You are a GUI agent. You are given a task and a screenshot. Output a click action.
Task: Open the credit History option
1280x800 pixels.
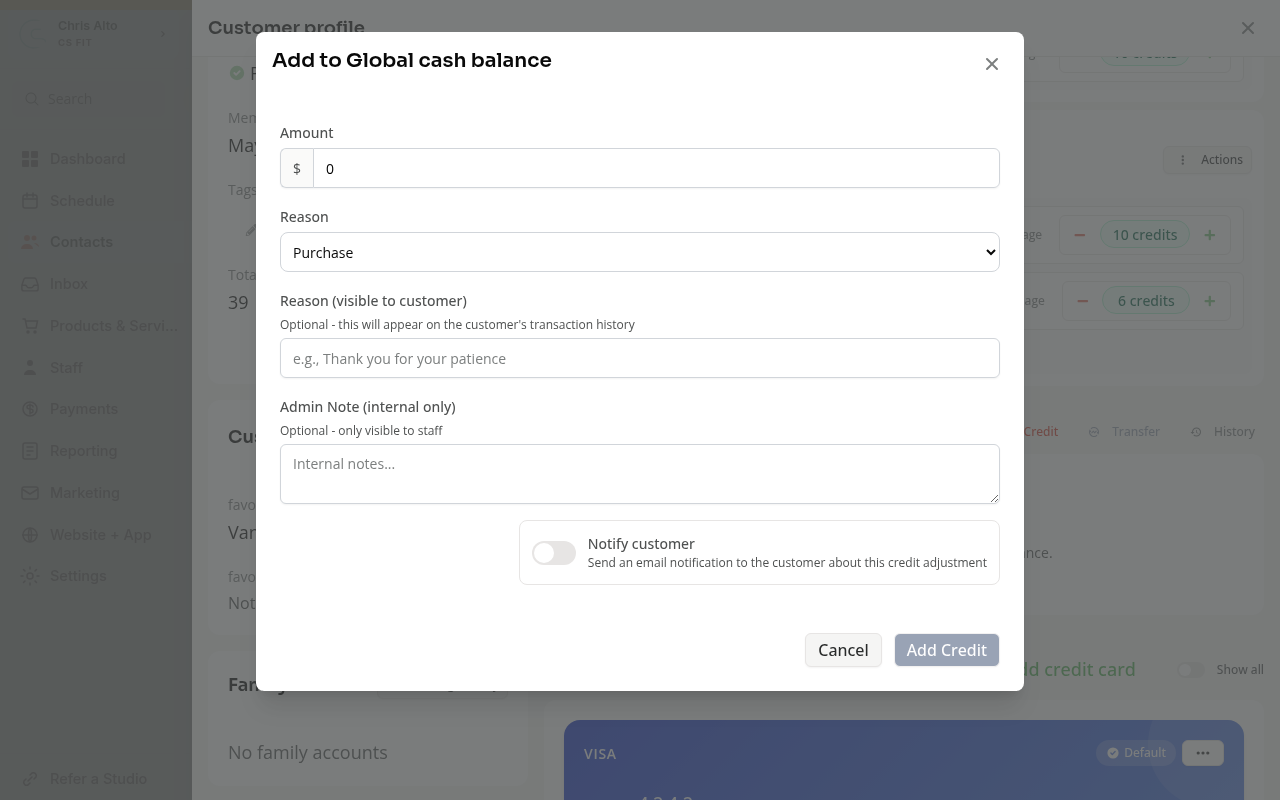[1222, 432]
